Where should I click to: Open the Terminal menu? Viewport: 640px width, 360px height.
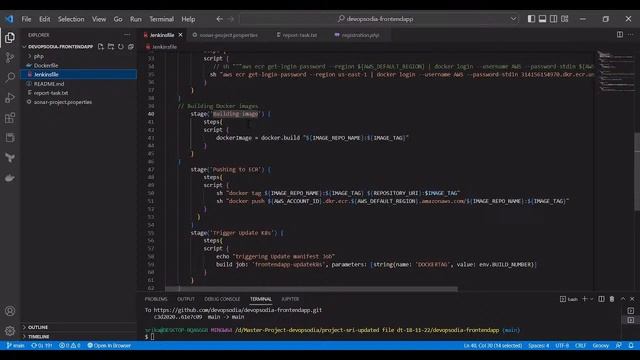click(x=162, y=19)
